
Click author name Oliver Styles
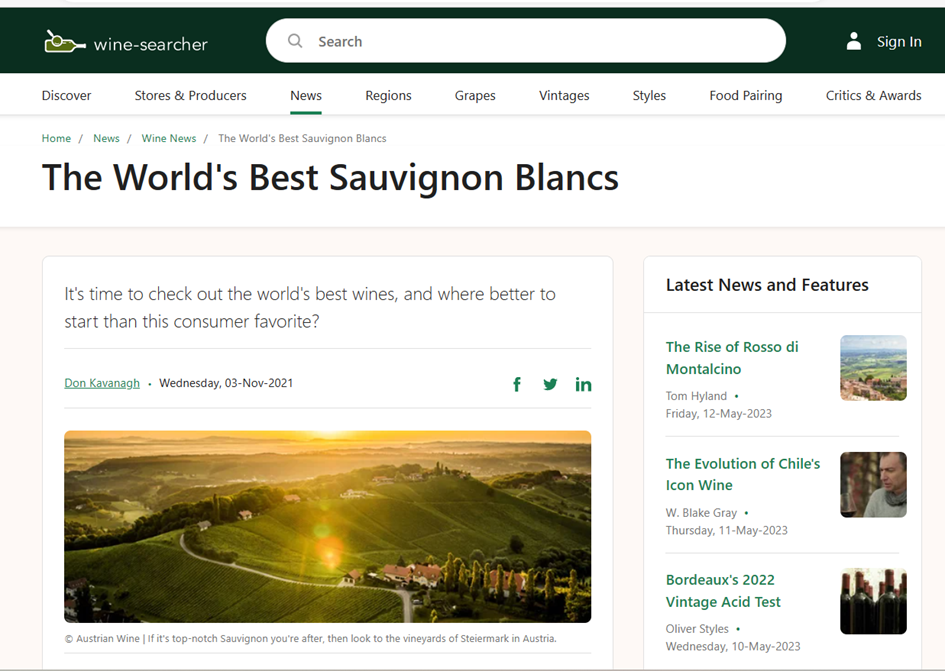click(697, 629)
